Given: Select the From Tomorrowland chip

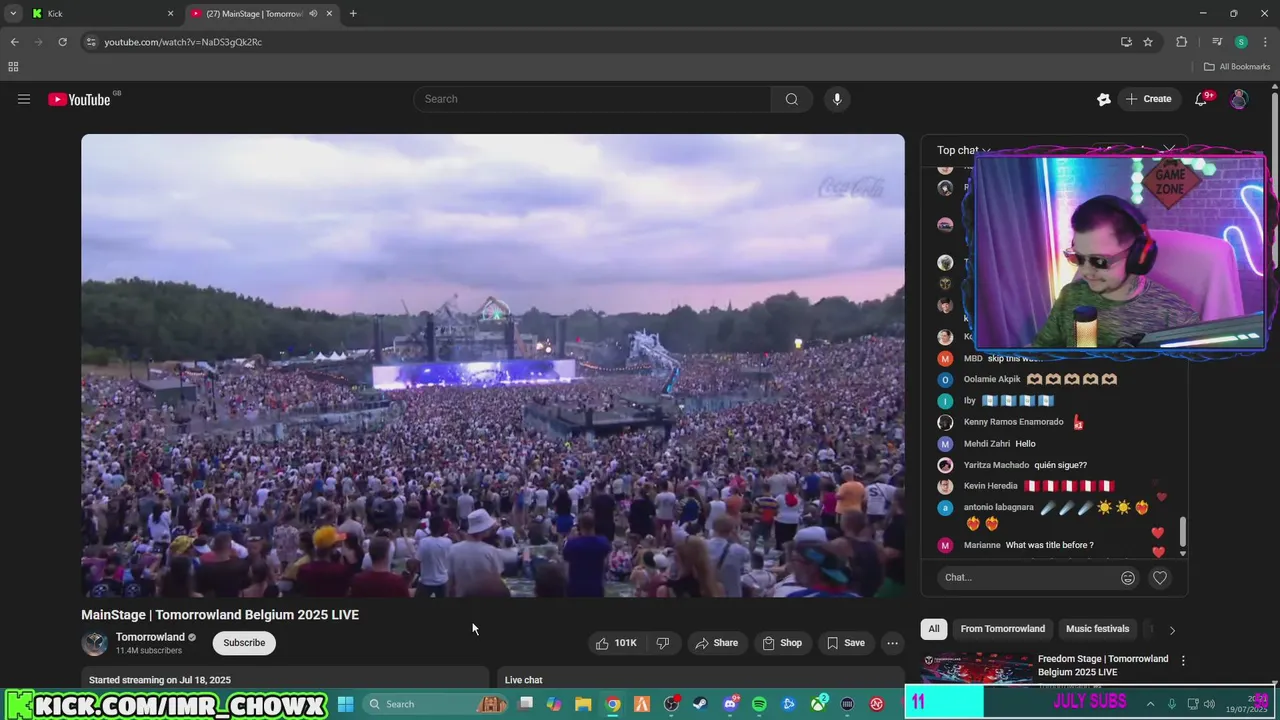Looking at the screenshot, I should point(1003,629).
